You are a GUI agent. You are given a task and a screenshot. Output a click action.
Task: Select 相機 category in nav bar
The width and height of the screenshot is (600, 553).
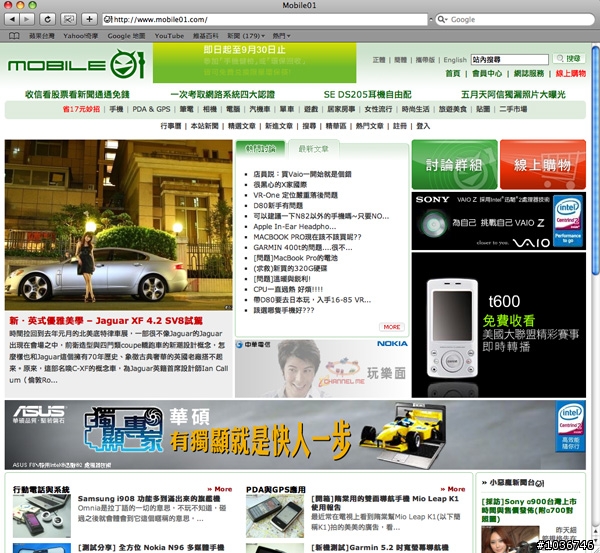coord(210,109)
